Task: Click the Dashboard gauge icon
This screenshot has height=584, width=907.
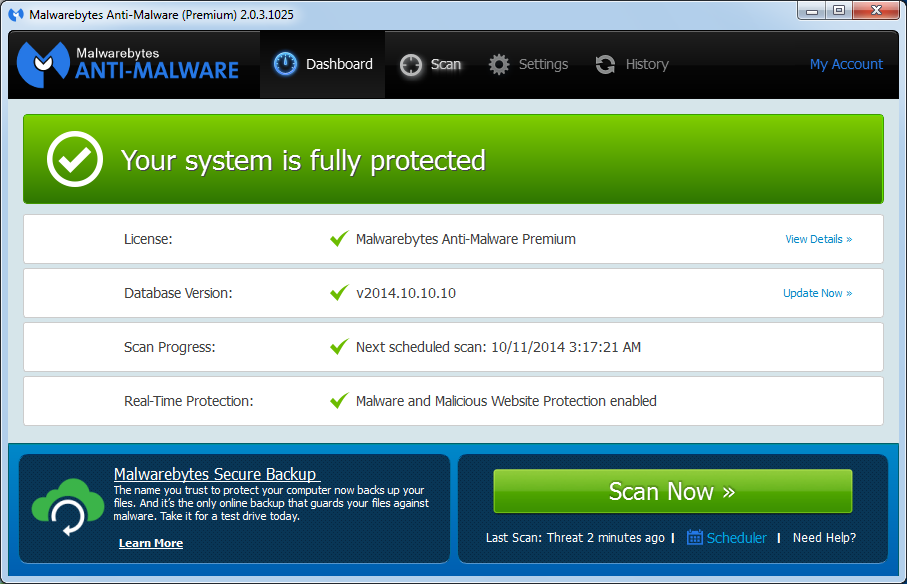Action: (x=286, y=65)
